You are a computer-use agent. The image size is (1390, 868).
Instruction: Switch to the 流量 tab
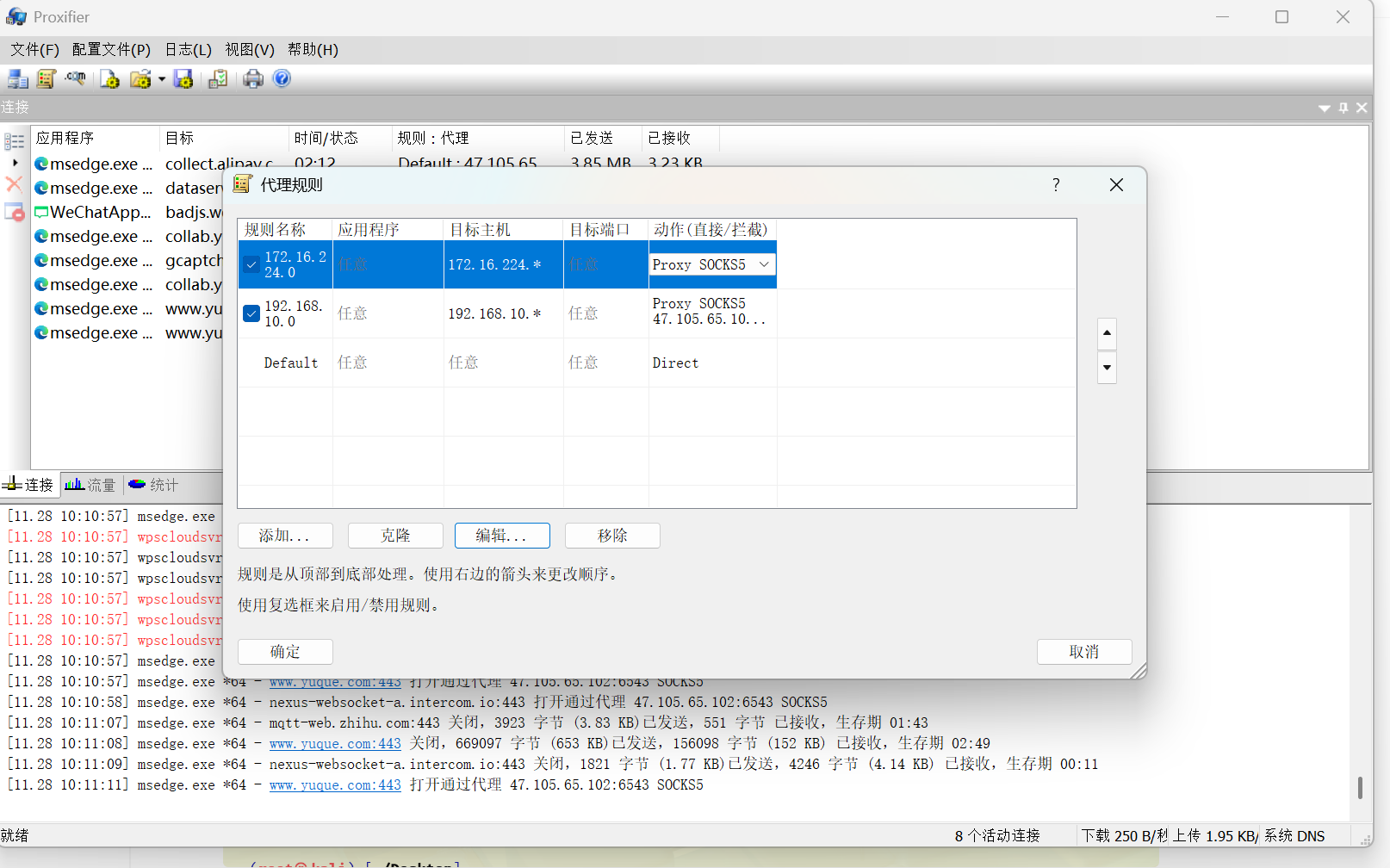pyautogui.click(x=90, y=485)
